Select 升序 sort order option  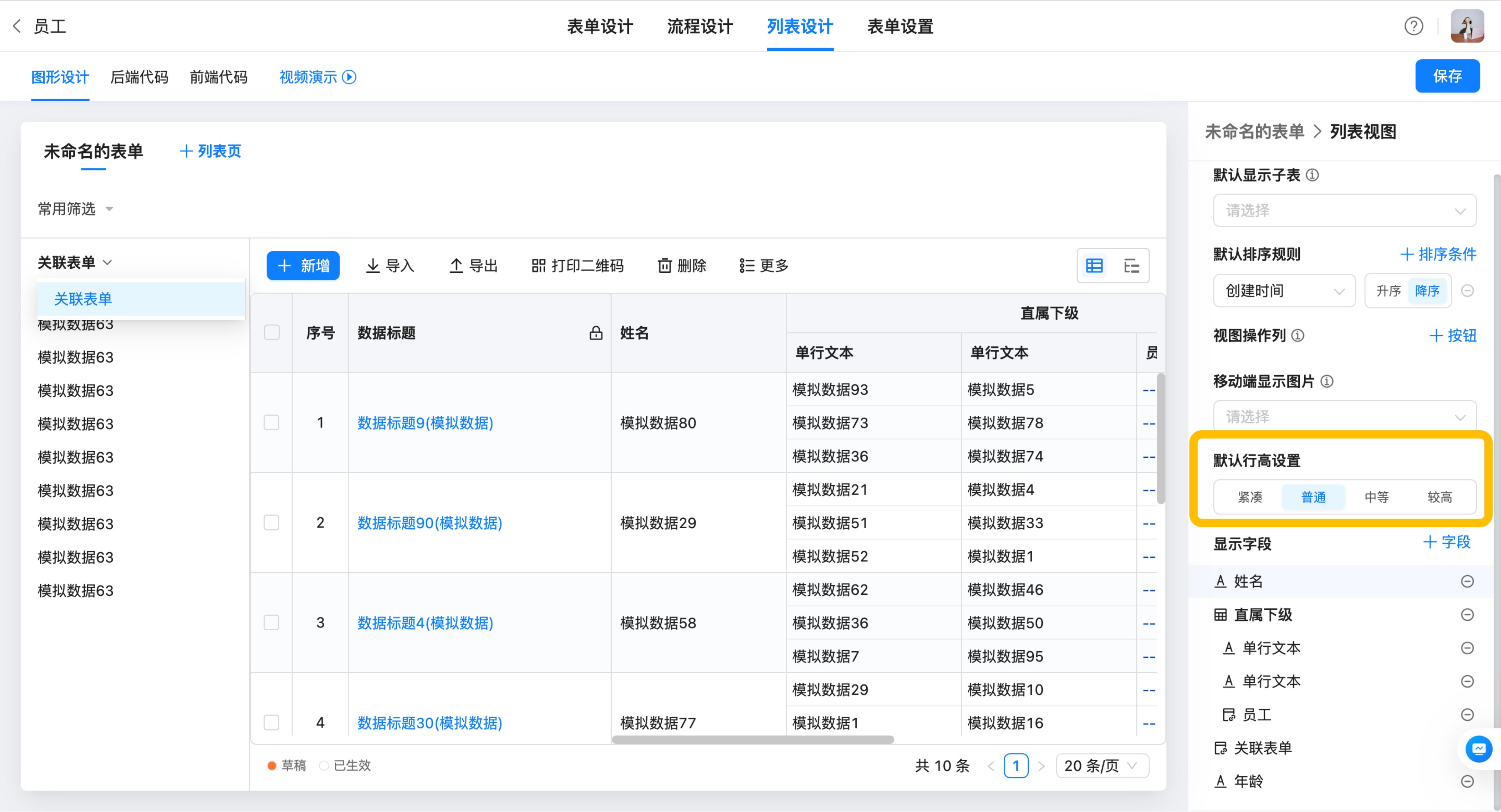(1388, 291)
